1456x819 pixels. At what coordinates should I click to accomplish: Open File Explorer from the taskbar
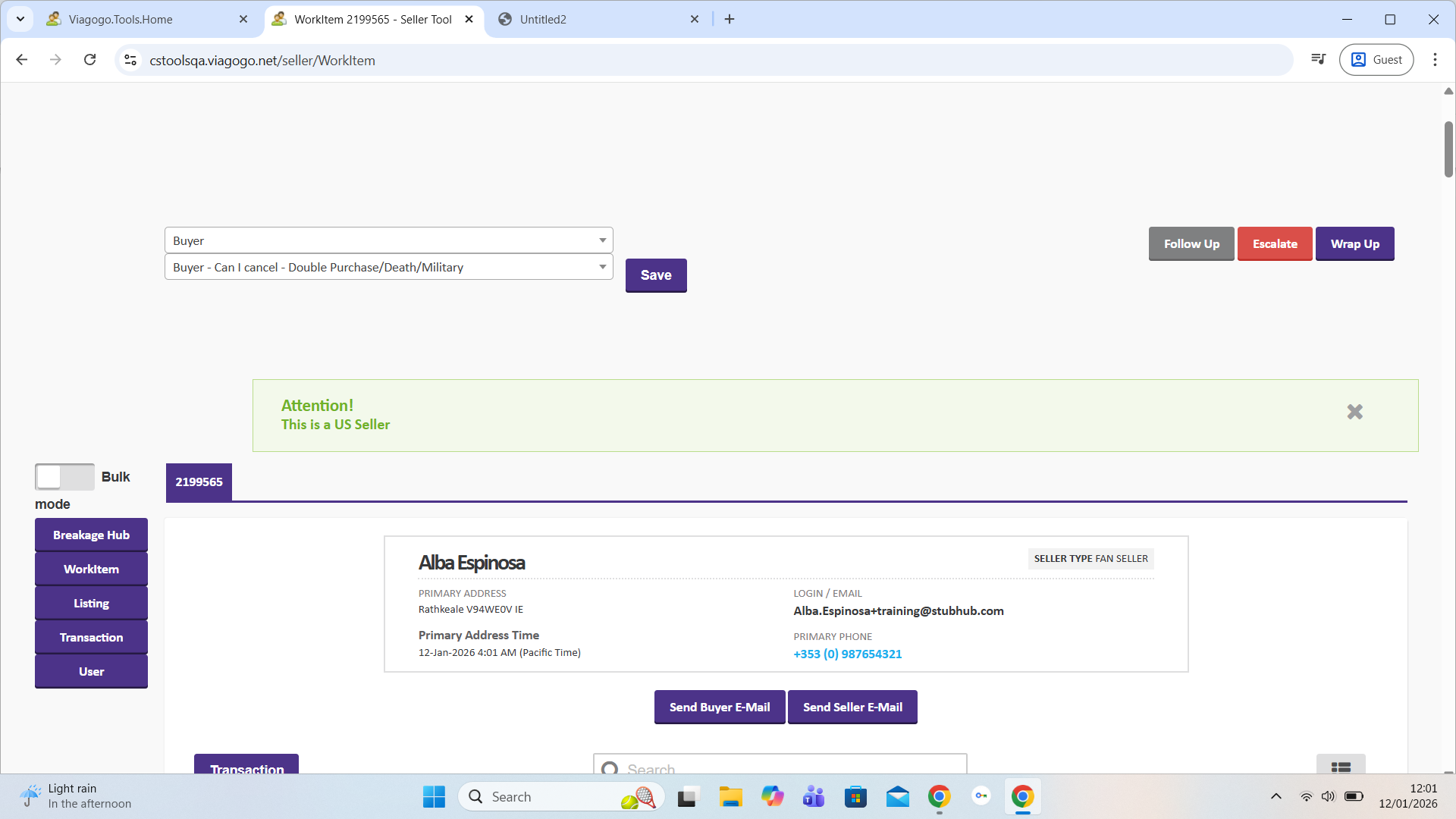click(x=730, y=796)
